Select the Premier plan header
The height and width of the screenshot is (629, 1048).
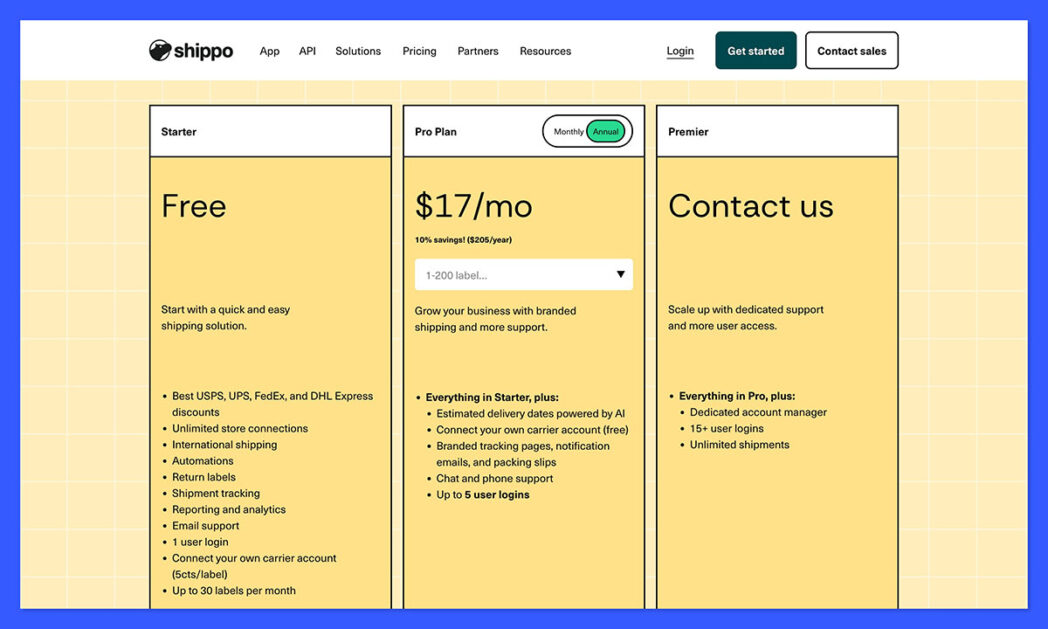tap(689, 131)
